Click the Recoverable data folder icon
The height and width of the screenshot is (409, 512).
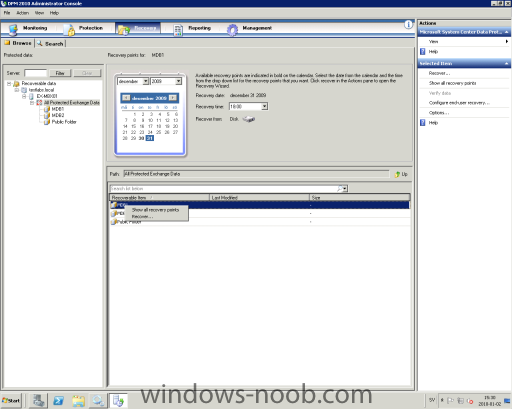pos(16,83)
